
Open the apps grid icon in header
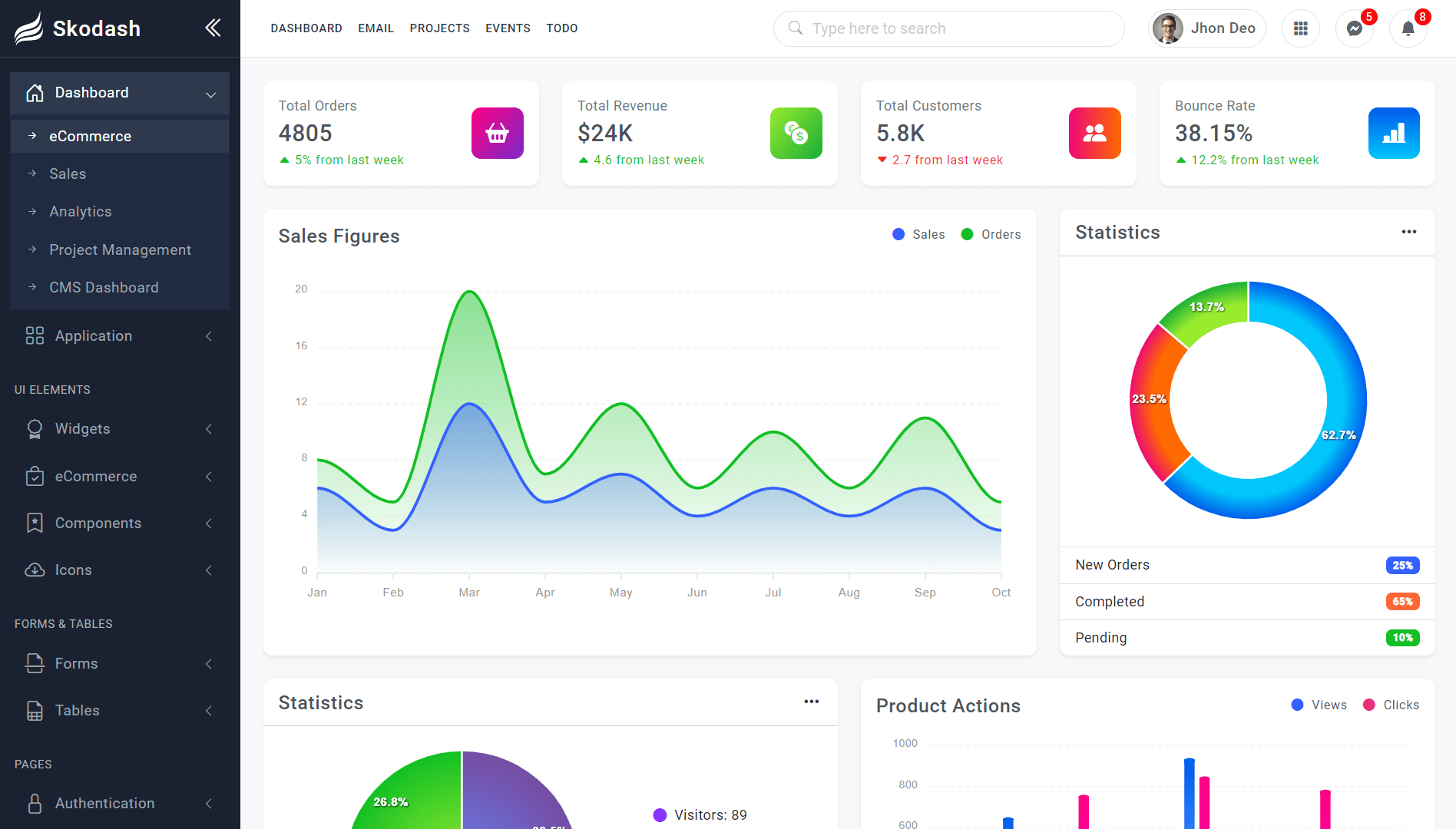(x=1301, y=28)
